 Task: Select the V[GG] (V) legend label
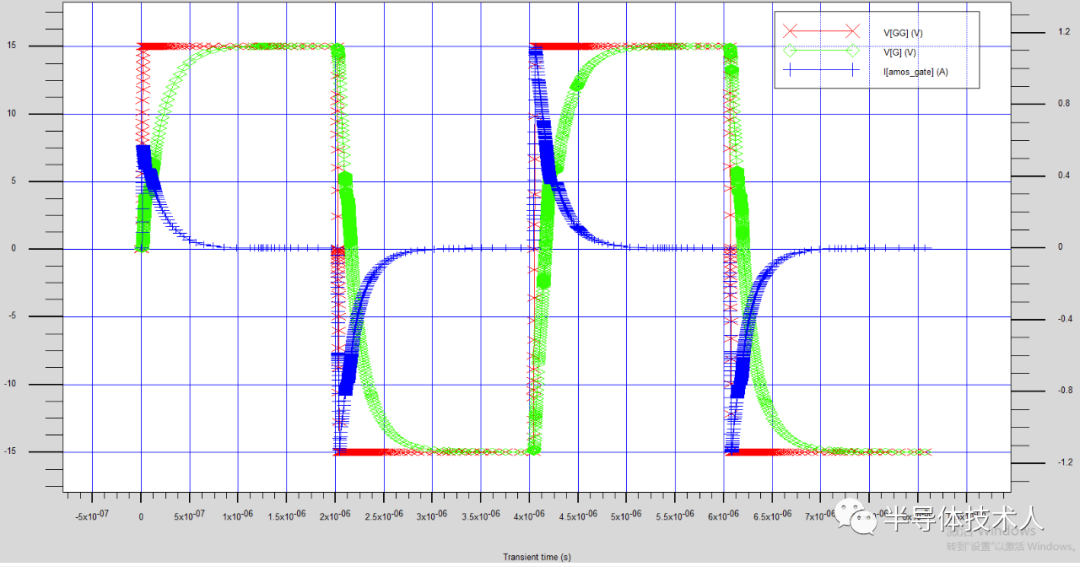click(x=903, y=33)
